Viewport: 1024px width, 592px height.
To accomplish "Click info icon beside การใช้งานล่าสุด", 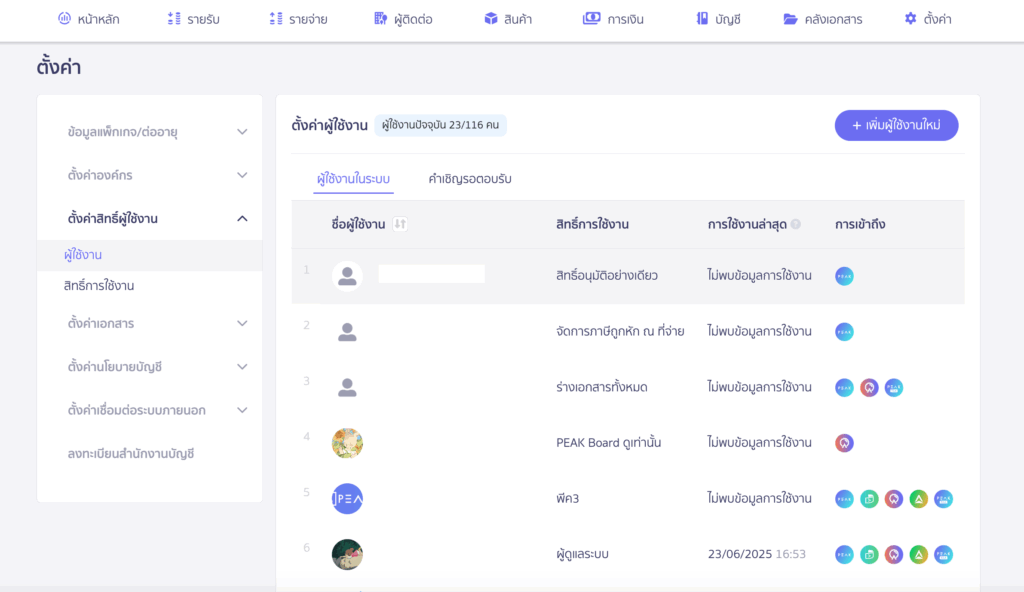I will [x=795, y=224].
